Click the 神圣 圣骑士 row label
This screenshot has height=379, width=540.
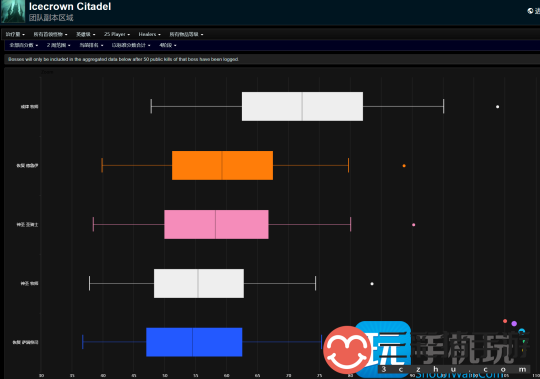(28, 225)
